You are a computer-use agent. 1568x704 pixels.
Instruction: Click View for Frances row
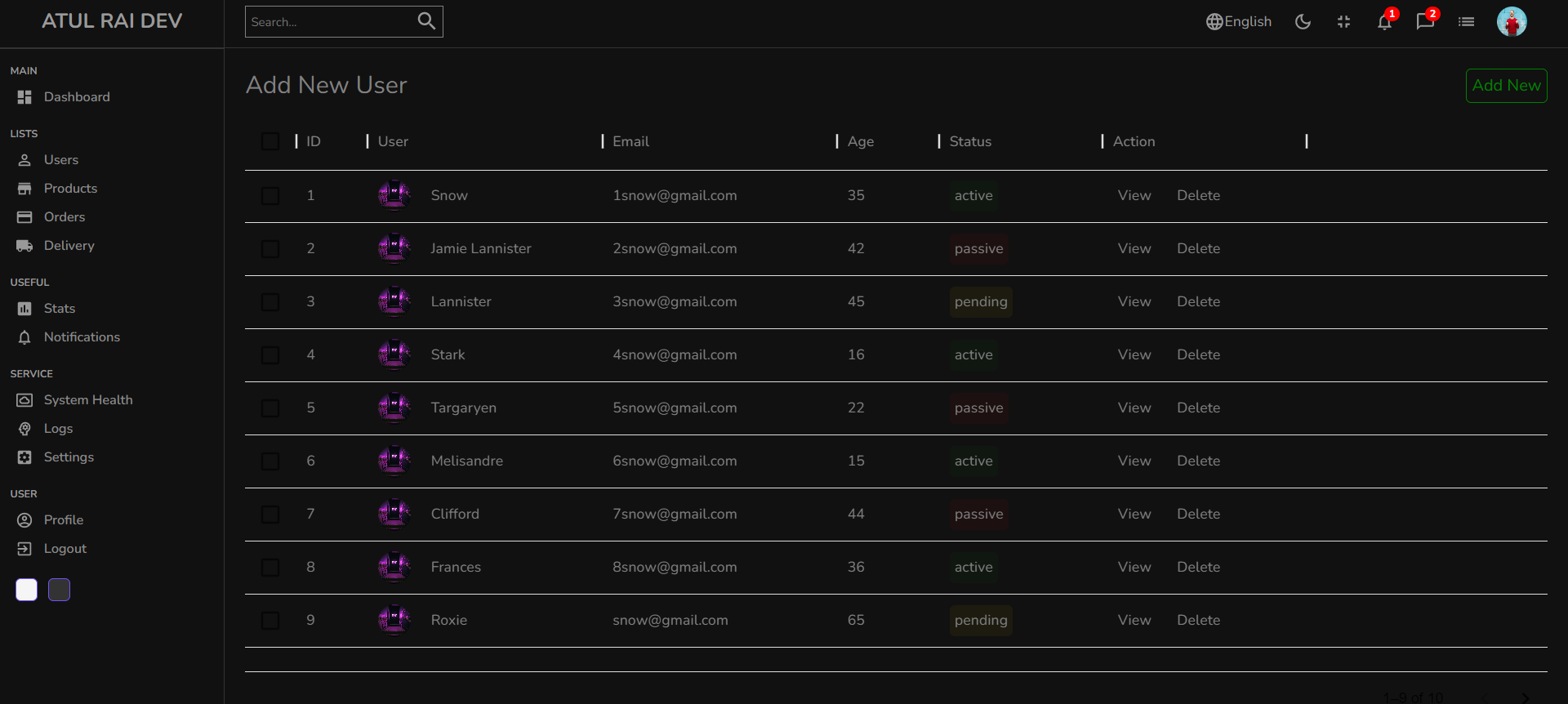pos(1134,568)
